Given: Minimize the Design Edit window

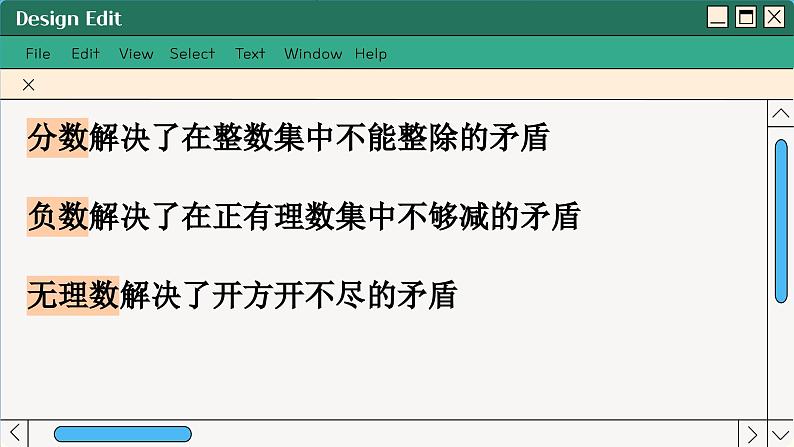Looking at the screenshot, I should click(x=717, y=17).
